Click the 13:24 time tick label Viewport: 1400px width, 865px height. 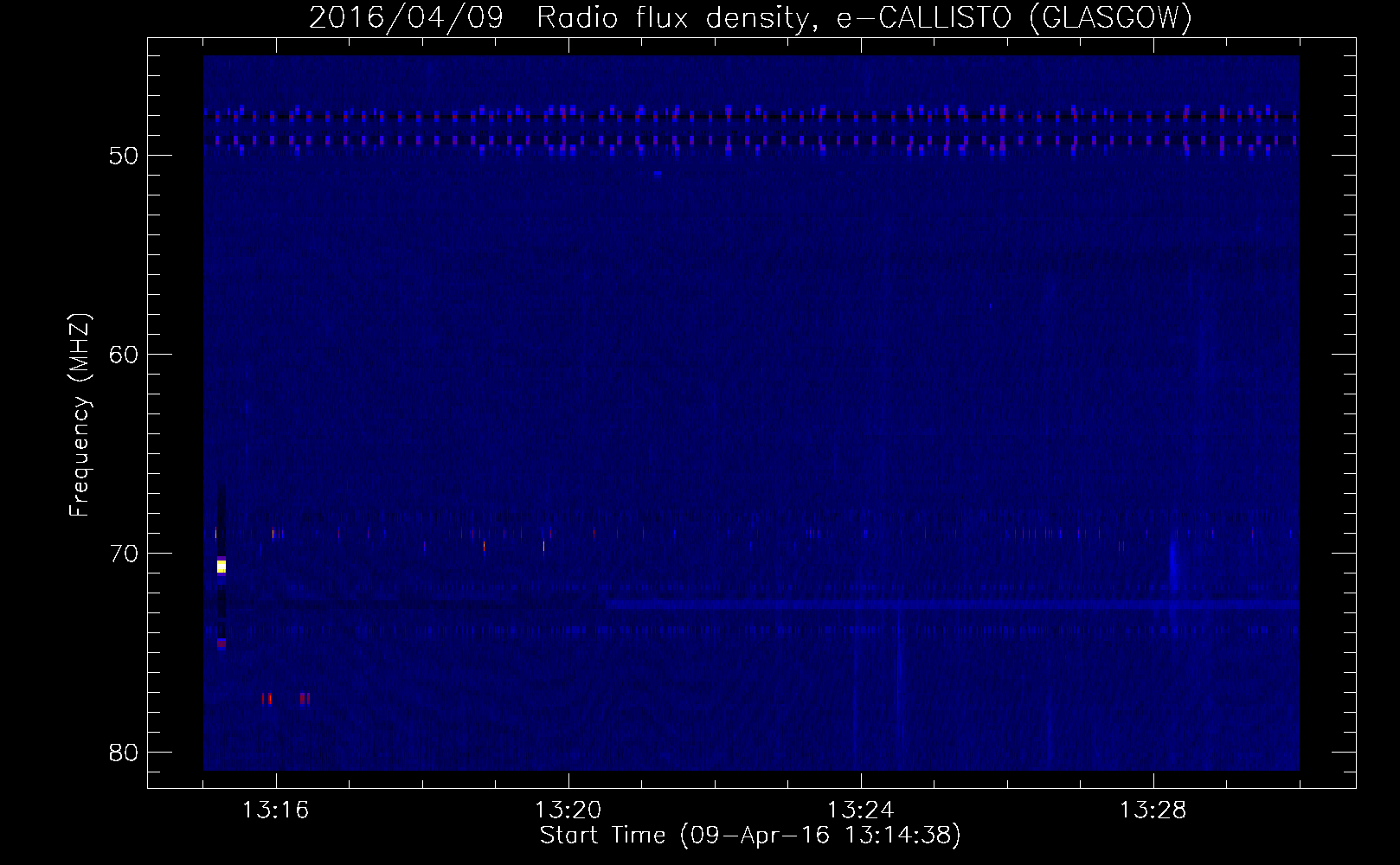861,811
